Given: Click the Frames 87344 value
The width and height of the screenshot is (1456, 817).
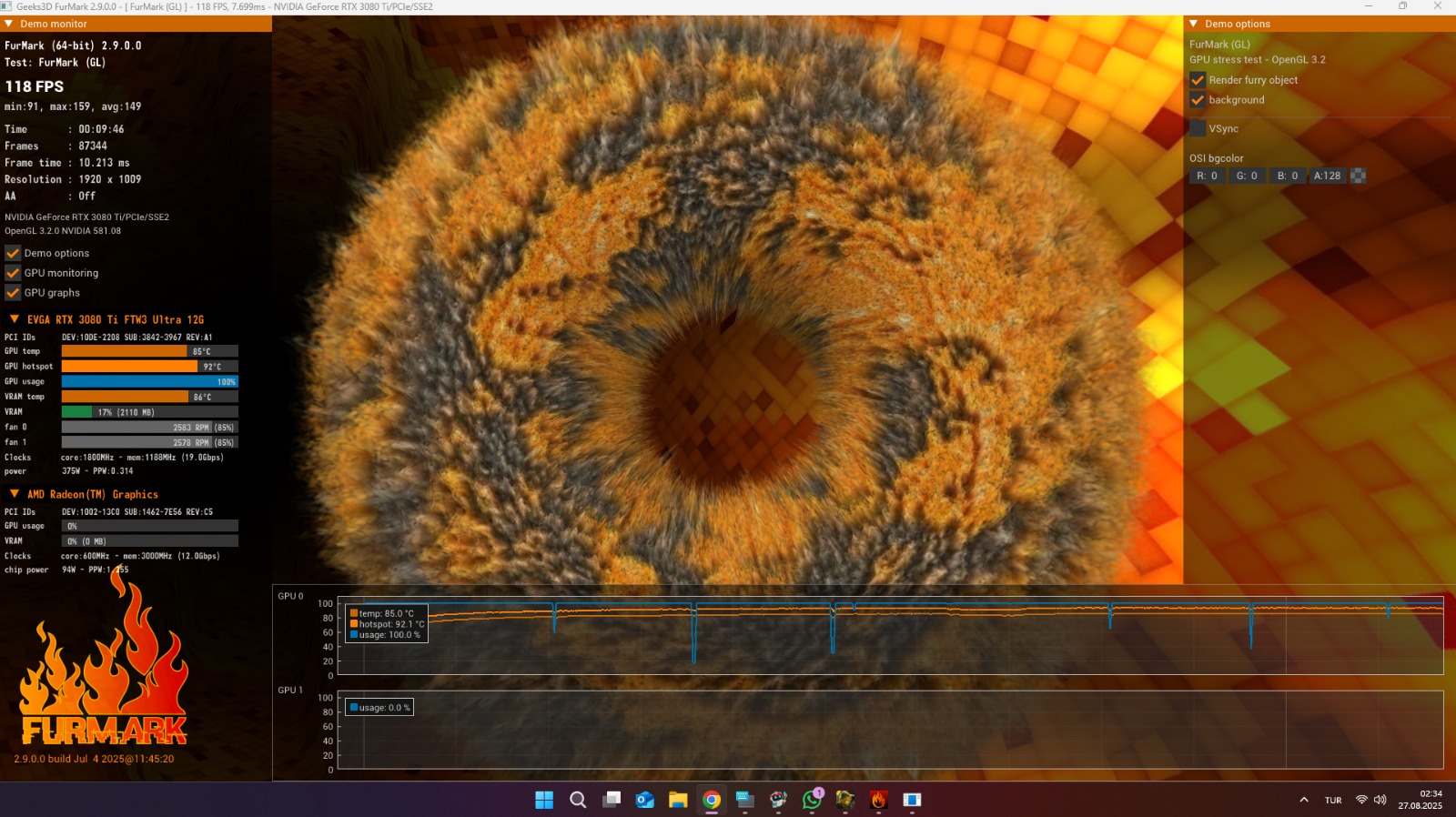Looking at the screenshot, I should pos(93,146).
